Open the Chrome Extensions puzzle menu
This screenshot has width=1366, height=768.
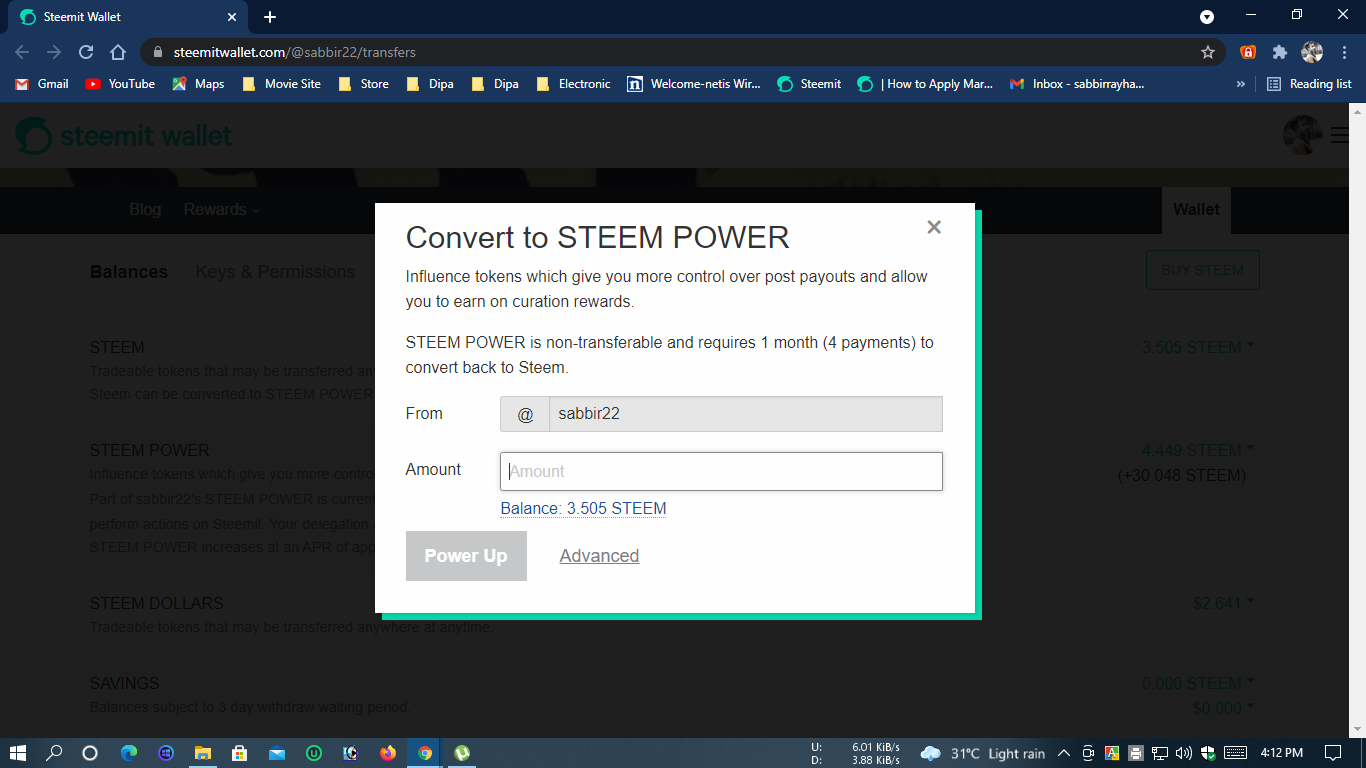click(x=1279, y=52)
